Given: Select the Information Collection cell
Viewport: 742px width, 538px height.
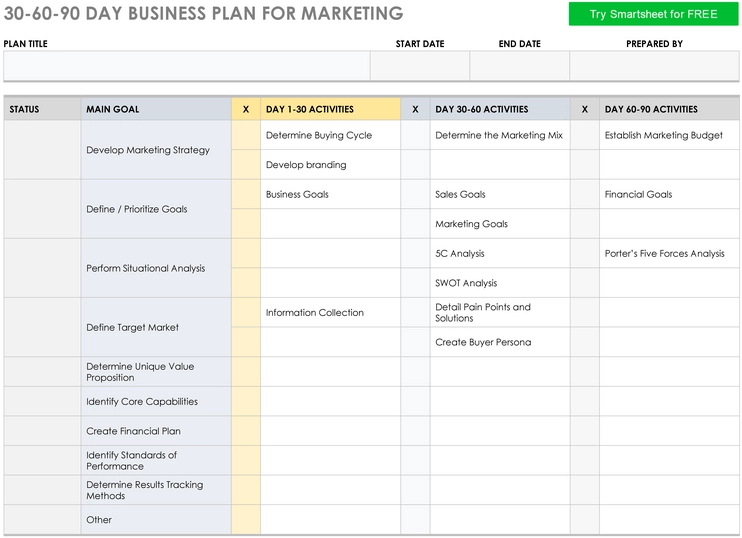Looking at the screenshot, I should pos(330,312).
